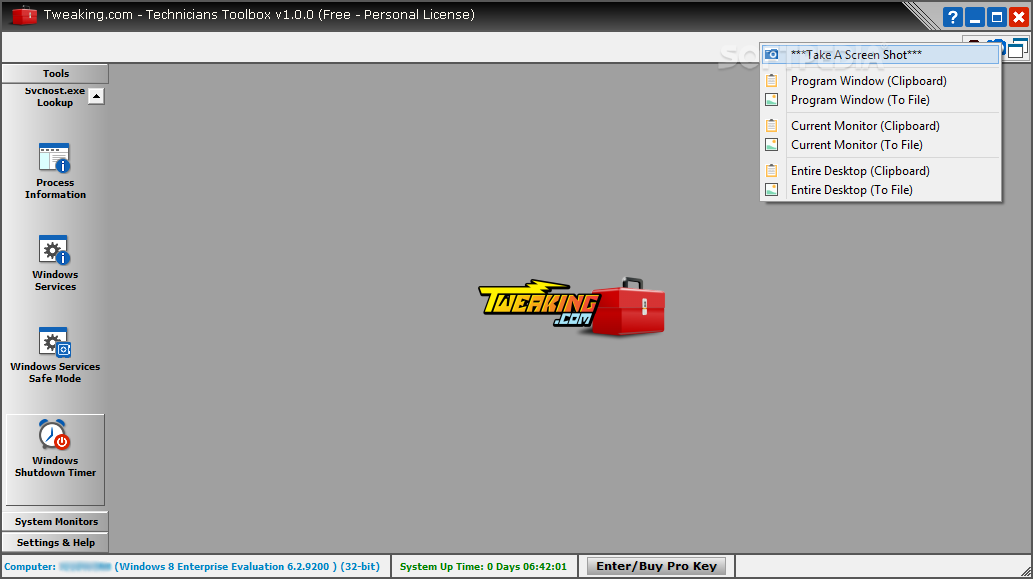This screenshot has width=1033, height=579.
Task: Choose Current Monitor (To File)
Action: pyautogui.click(x=881, y=144)
